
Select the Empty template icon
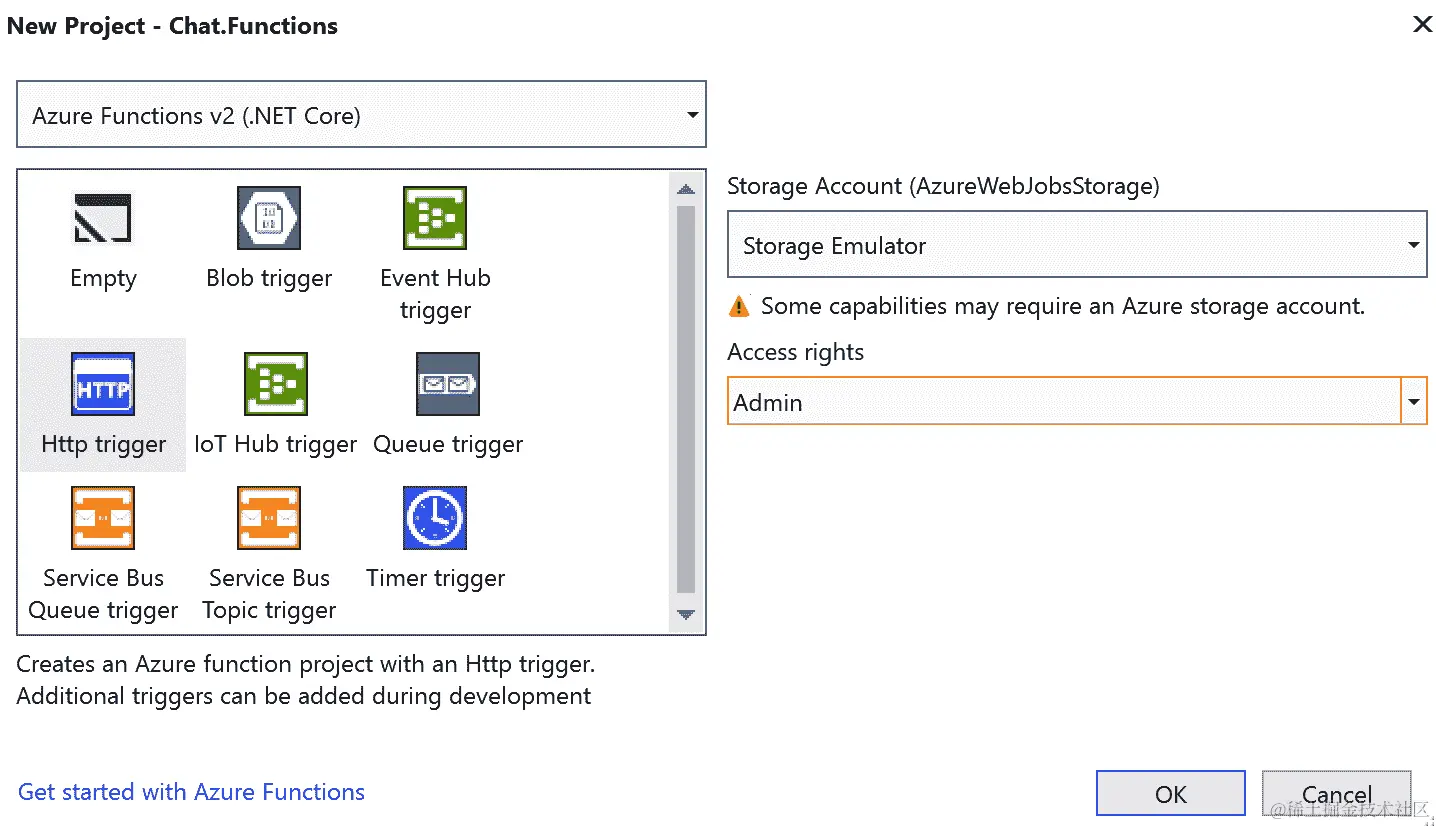click(103, 218)
